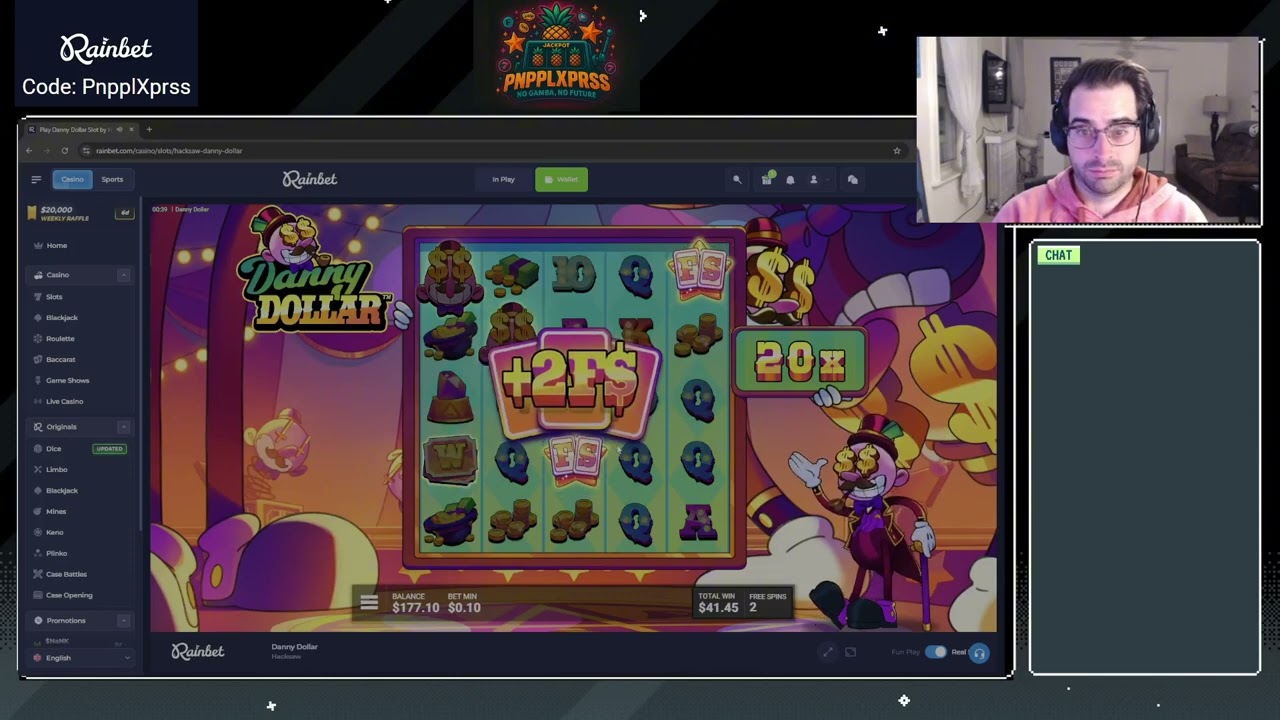The height and width of the screenshot is (720, 1280).
Task: Open Live Casino in the sidebar
Action: 64,402
